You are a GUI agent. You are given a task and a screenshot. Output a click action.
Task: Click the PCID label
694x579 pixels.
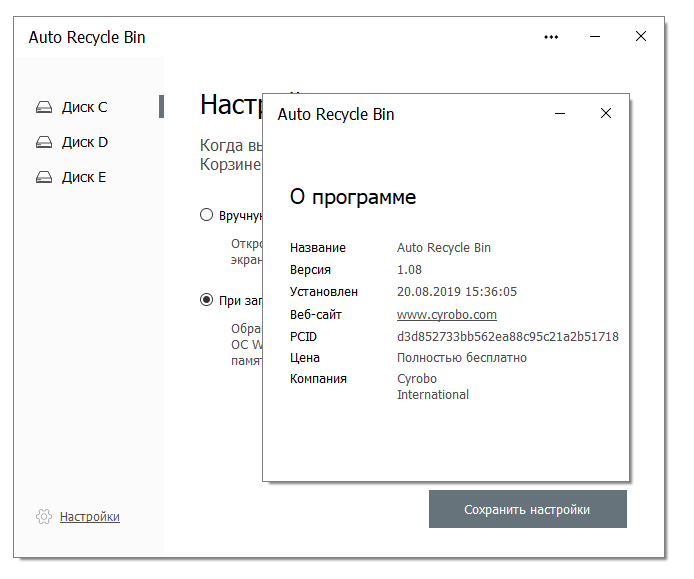point(303,337)
